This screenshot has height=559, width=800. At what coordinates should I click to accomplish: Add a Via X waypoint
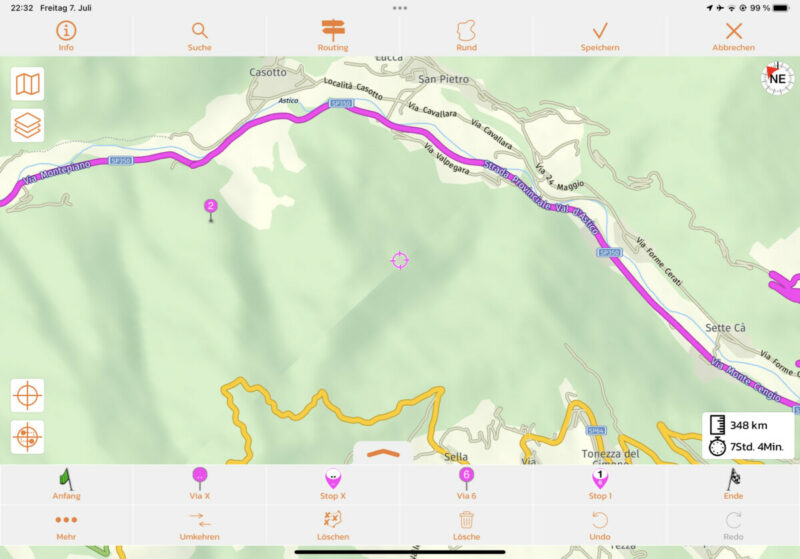[199, 484]
